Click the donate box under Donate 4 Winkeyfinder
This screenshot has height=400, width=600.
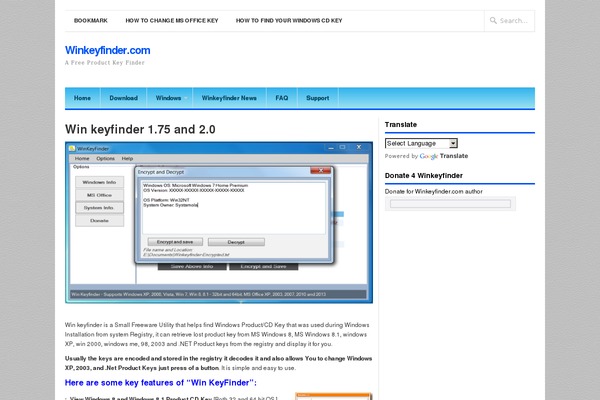(450, 204)
